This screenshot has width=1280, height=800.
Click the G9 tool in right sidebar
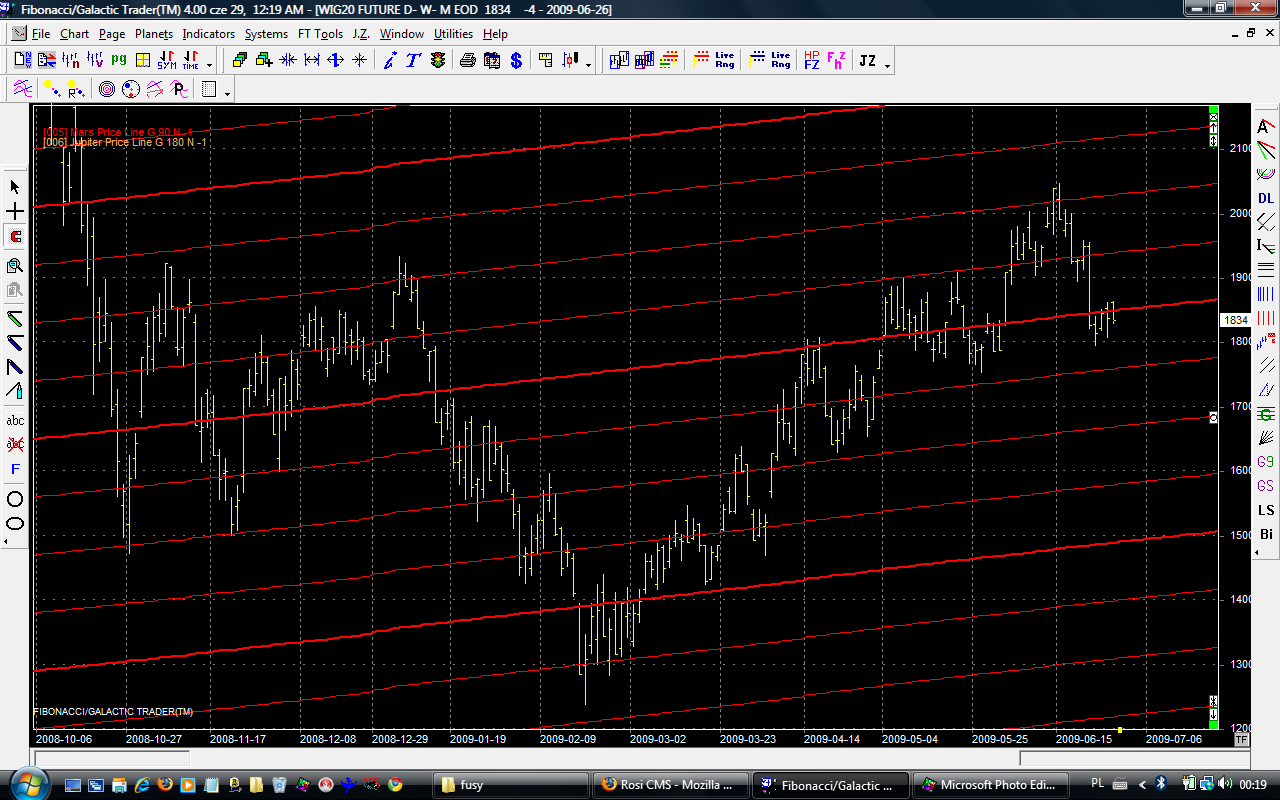(x=1266, y=462)
